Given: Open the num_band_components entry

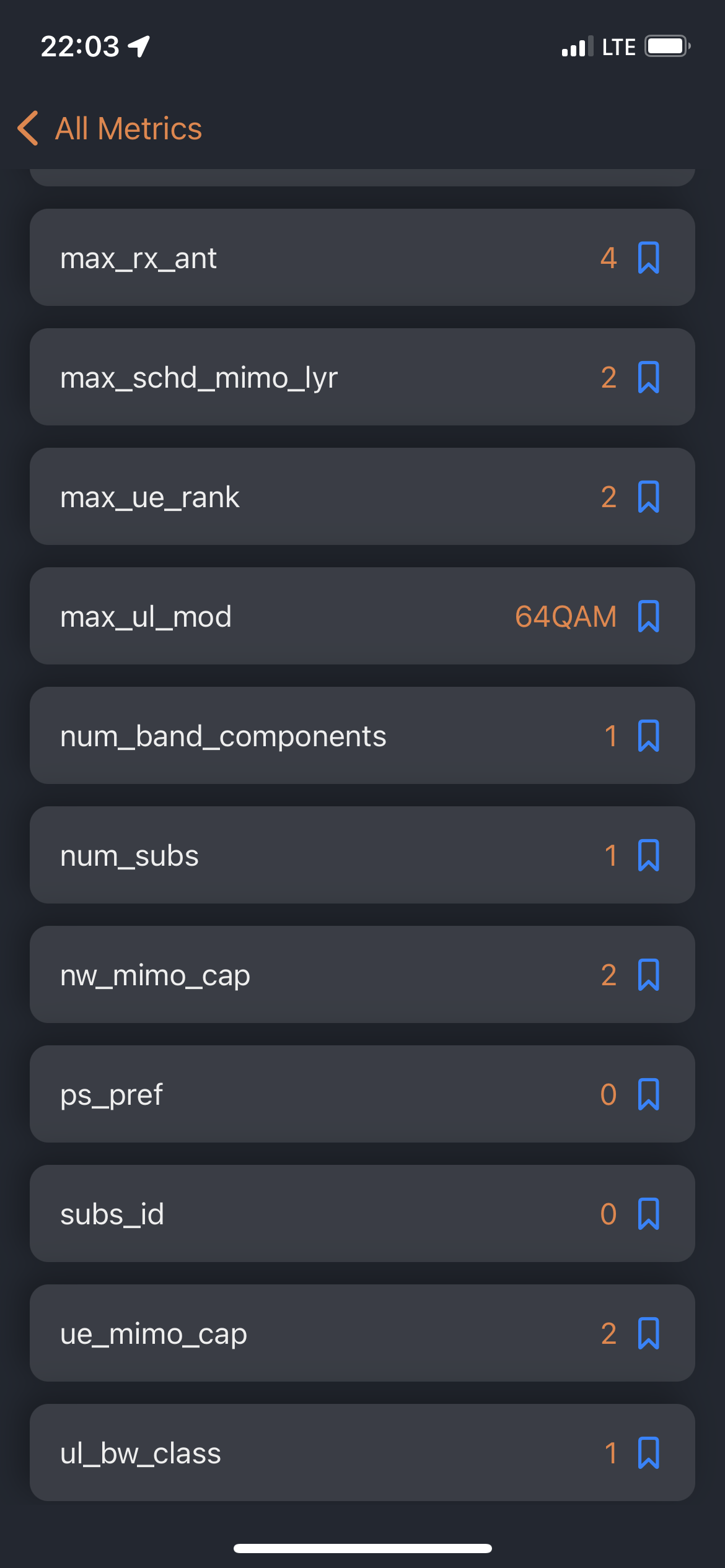Looking at the screenshot, I should click(x=362, y=736).
